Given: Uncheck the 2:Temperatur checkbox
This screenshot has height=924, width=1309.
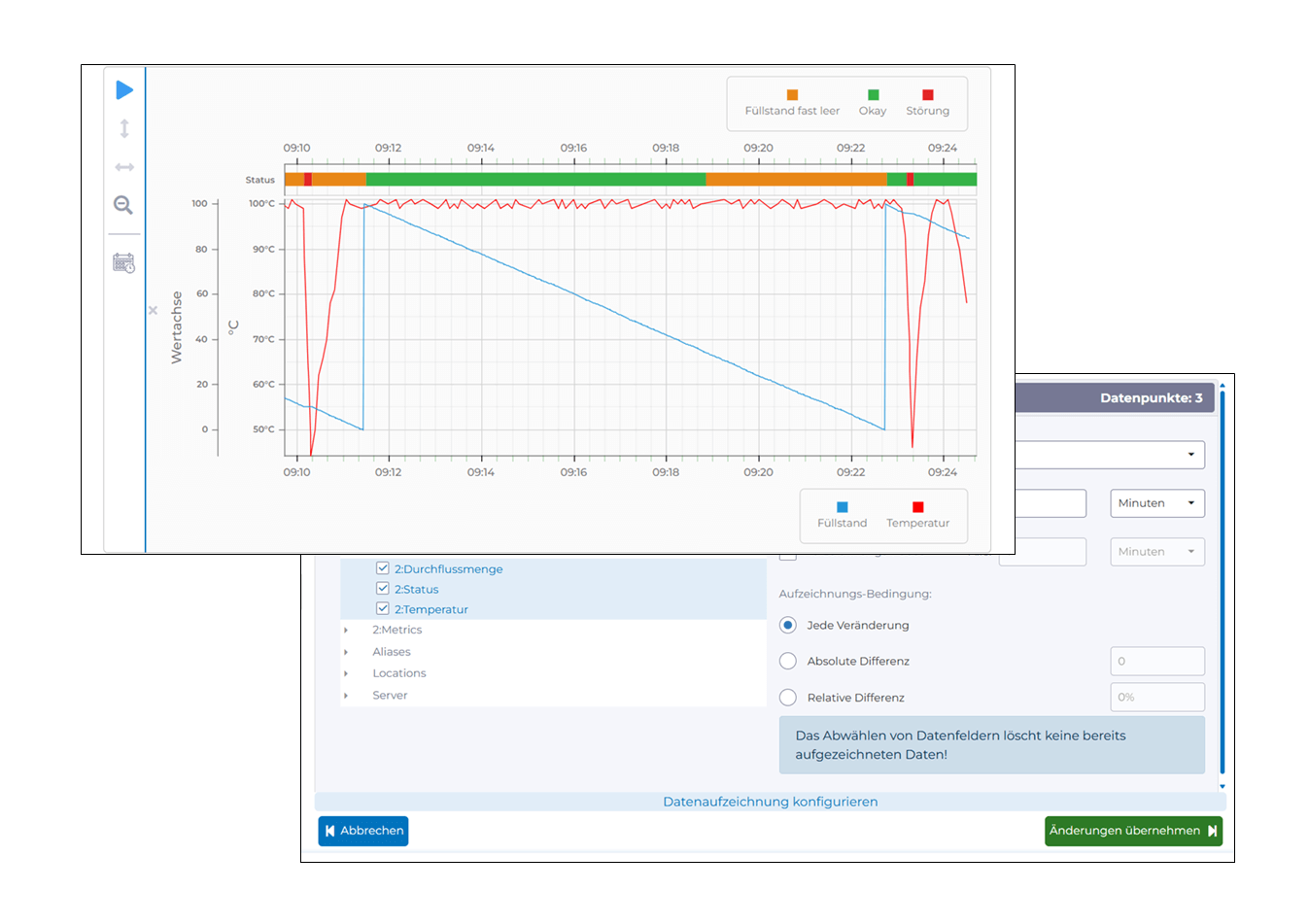Looking at the screenshot, I should (383, 609).
